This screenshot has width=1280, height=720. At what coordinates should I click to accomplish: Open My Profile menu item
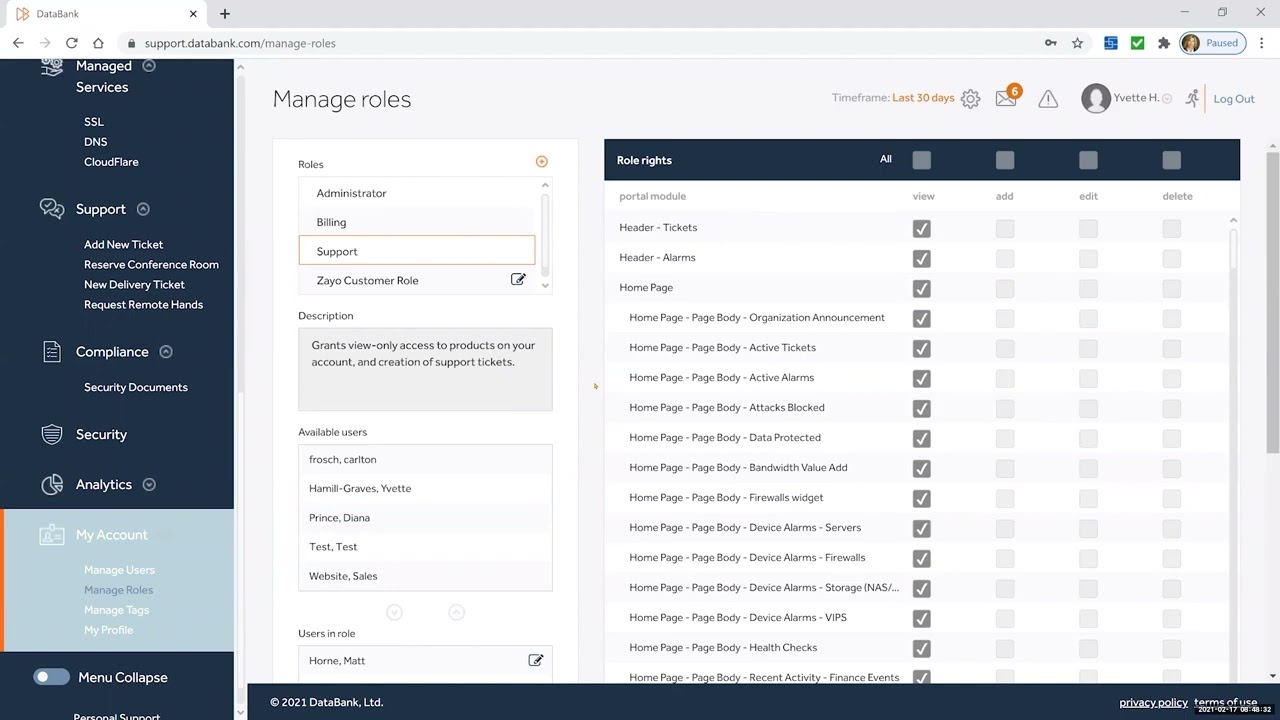tap(108, 630)
